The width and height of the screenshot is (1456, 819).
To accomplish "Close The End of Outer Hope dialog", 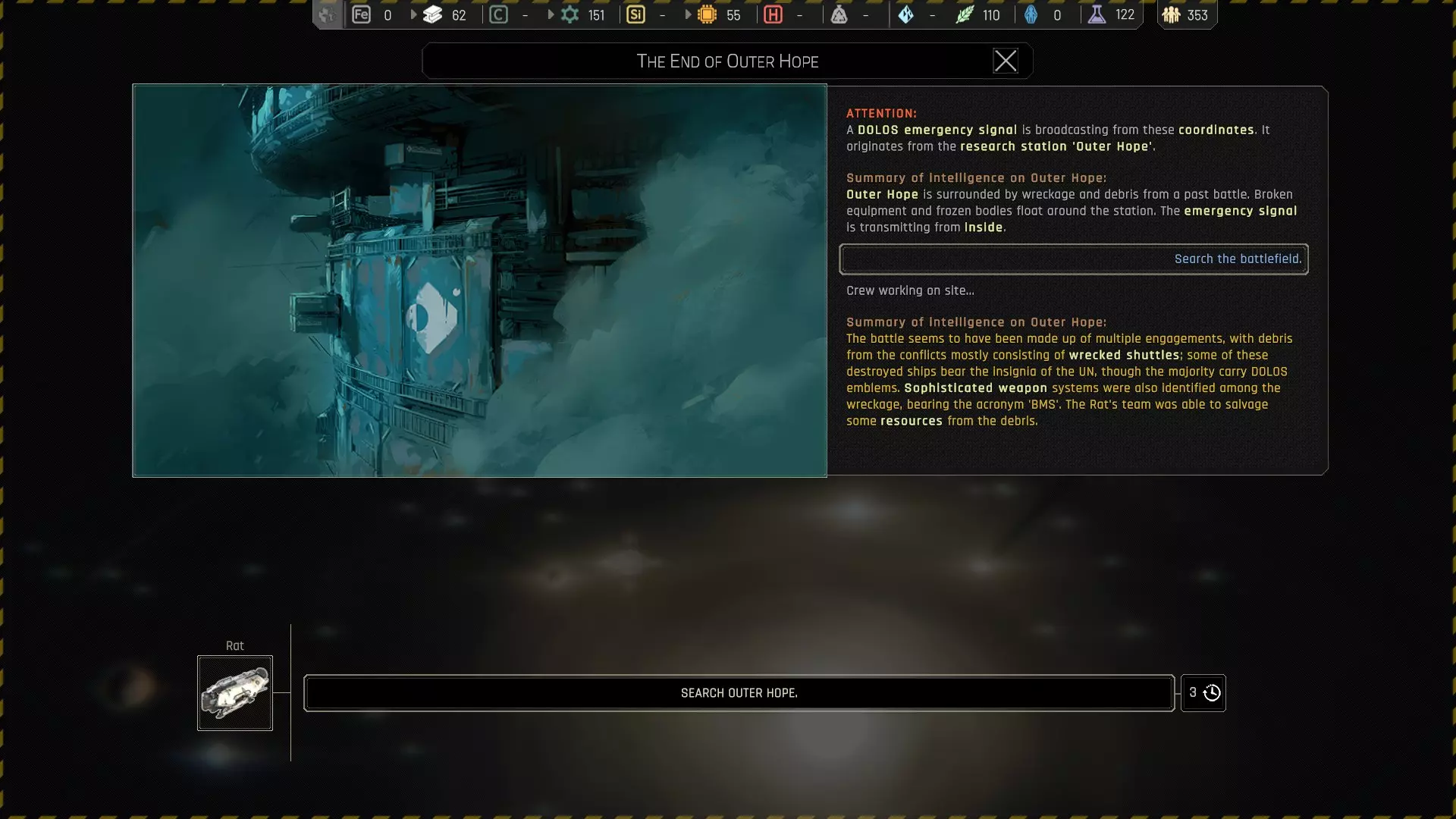I will click(x=1006, y=61).
